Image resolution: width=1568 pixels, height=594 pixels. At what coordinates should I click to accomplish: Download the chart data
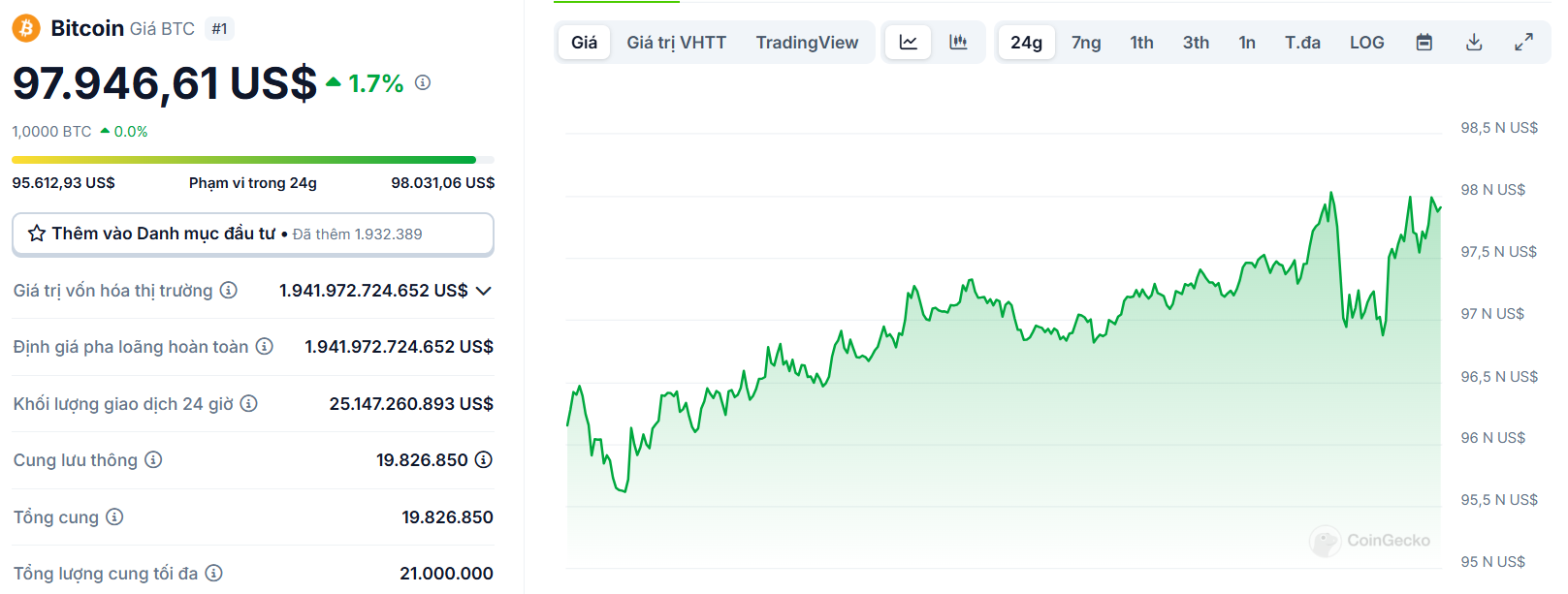click(1474, 42)
